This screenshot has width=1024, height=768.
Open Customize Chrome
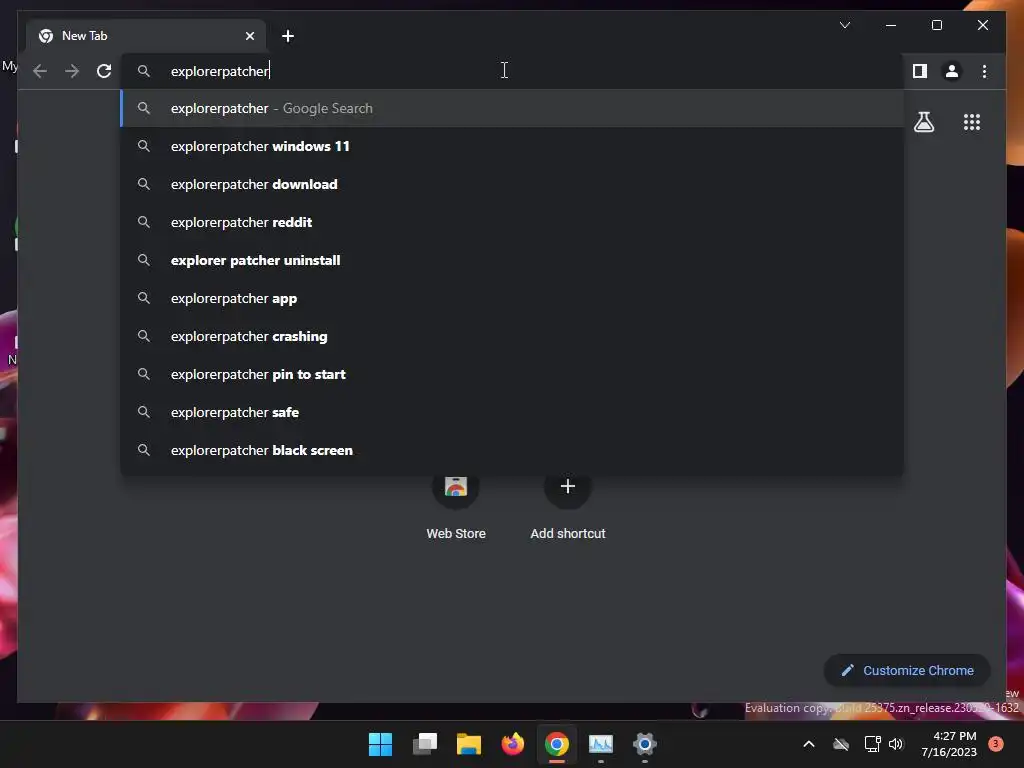(x=907, y=671)
